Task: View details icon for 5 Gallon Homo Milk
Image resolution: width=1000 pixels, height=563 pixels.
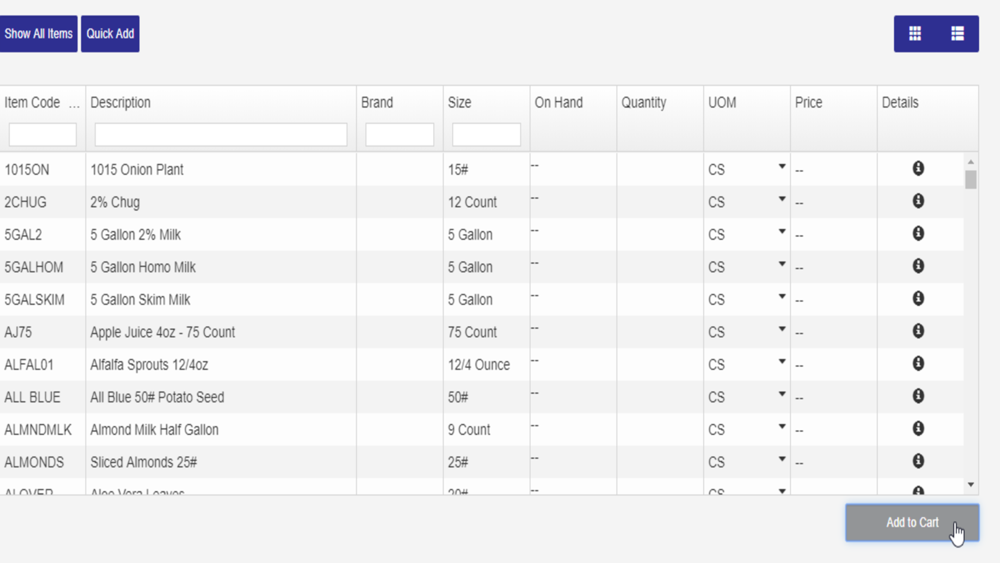Action: pyautogui.click(x=918, y=266)
